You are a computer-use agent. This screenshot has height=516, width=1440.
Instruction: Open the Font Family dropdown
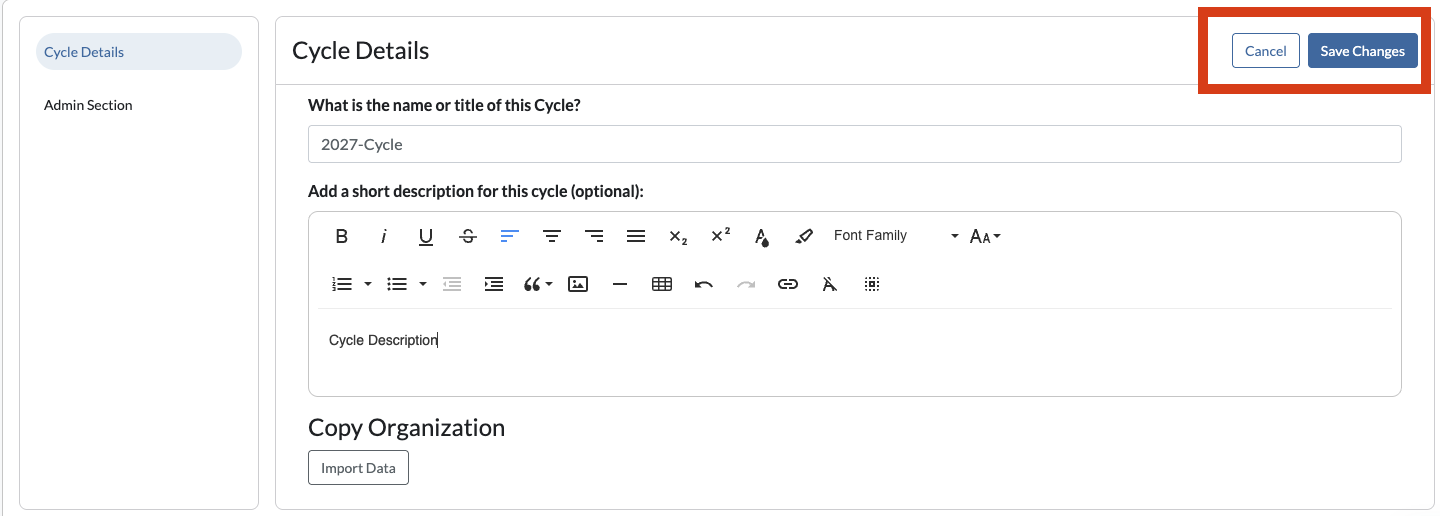896,236
